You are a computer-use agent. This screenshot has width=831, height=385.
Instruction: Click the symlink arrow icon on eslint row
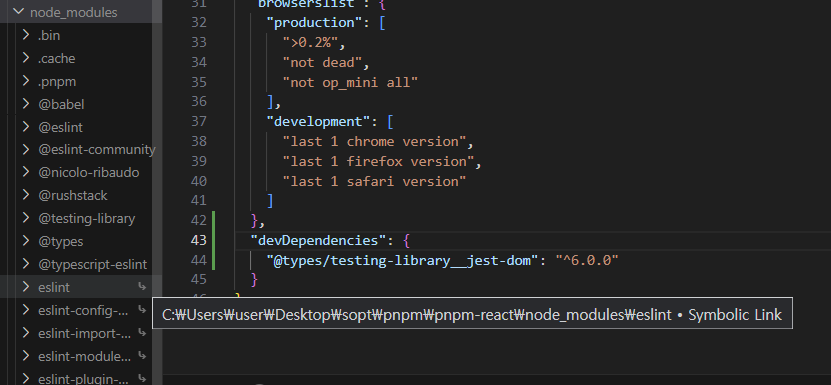point(142,287)
